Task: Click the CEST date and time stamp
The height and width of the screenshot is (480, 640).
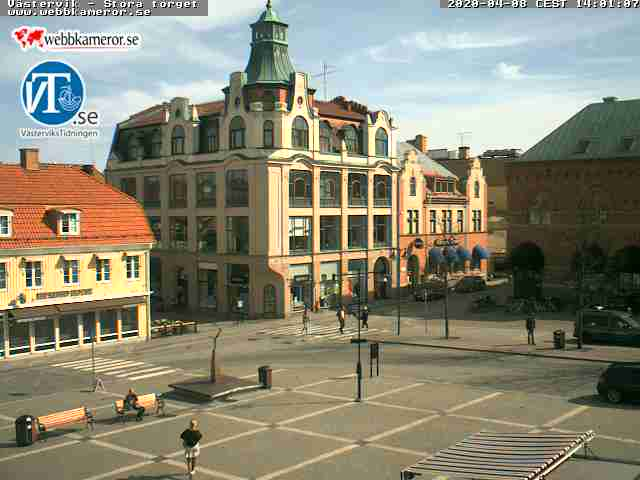Action: pos(543,4)
